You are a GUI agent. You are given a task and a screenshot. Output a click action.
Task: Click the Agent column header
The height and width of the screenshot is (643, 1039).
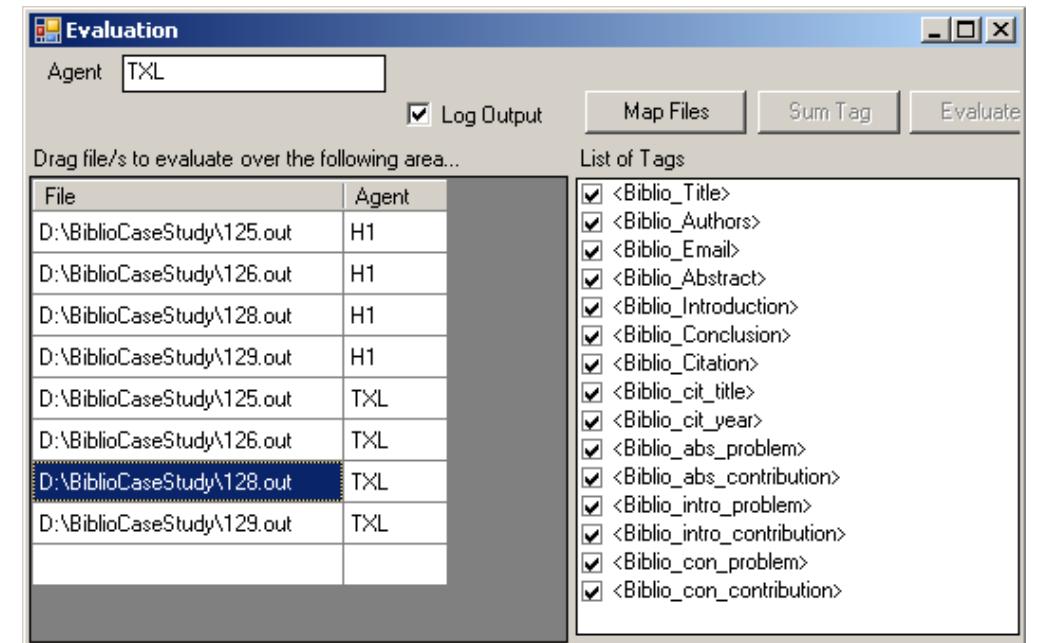pos(394,198)
